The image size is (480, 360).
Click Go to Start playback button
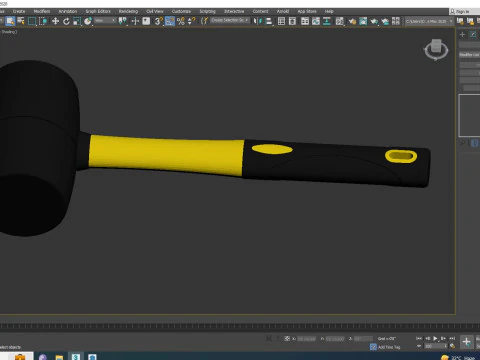pos(419,338)
